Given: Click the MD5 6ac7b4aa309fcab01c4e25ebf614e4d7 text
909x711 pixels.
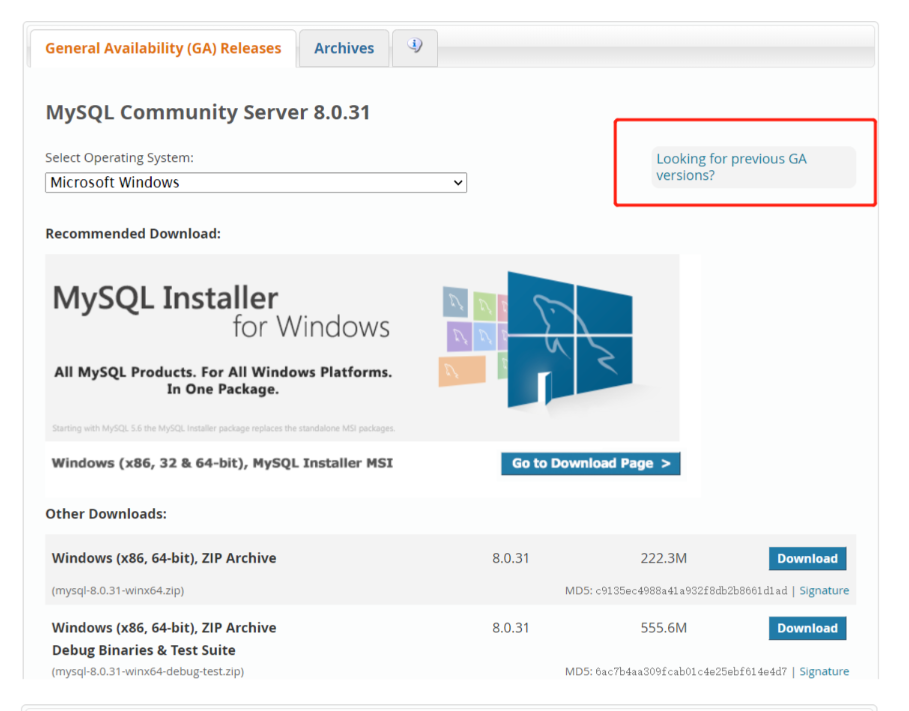Looking at the screenshot, I should click(x=676, y=671).
